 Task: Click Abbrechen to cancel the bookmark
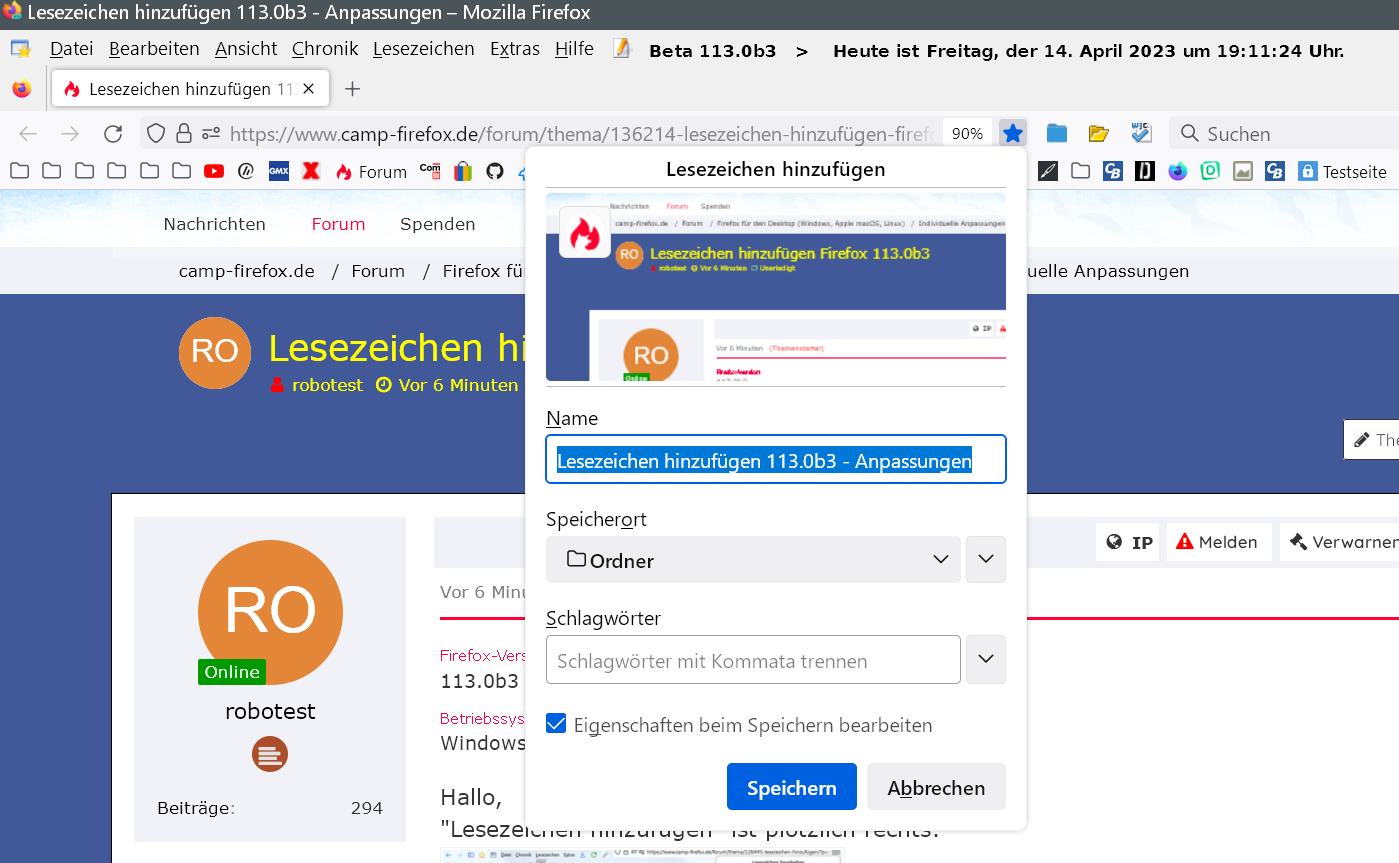[936, 787]
